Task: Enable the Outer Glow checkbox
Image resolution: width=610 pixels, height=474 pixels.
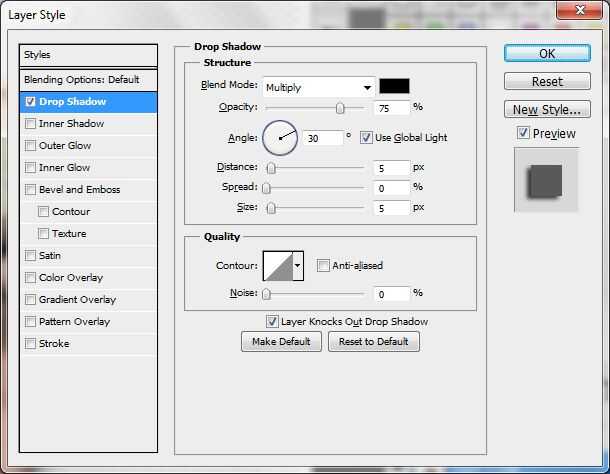Action: (x=30, y=146)
